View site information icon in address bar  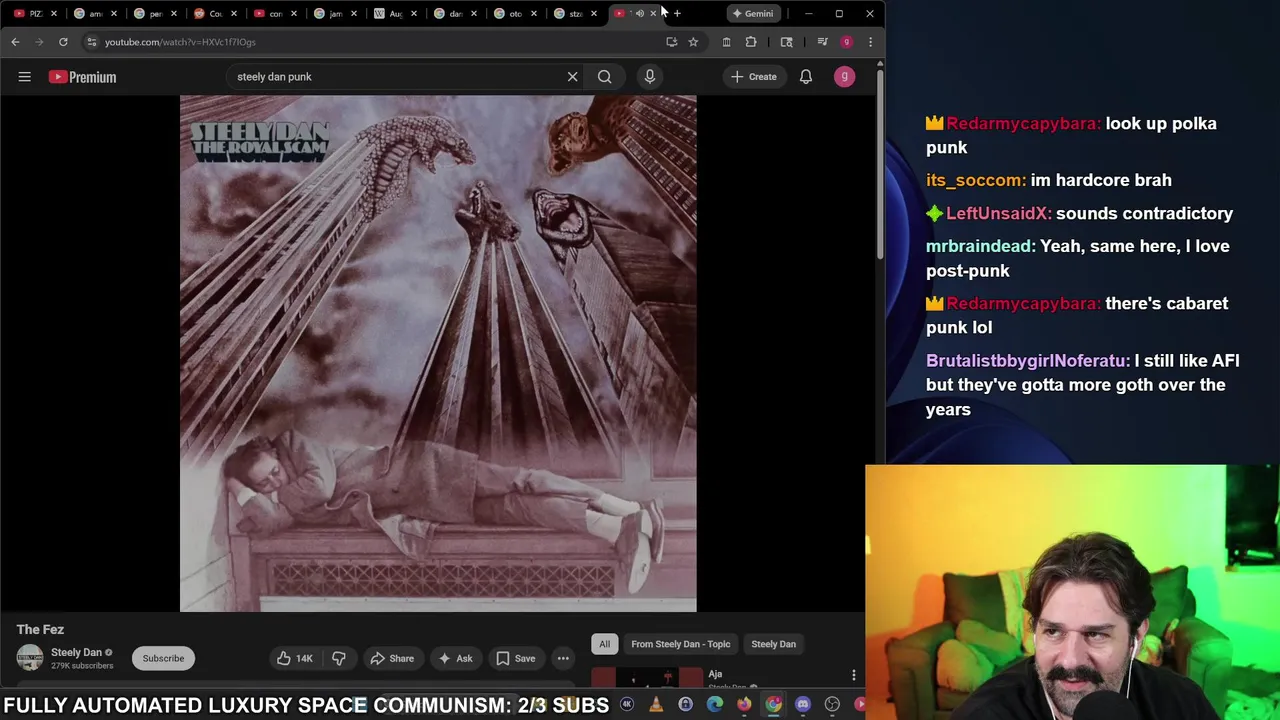(91, 42)
